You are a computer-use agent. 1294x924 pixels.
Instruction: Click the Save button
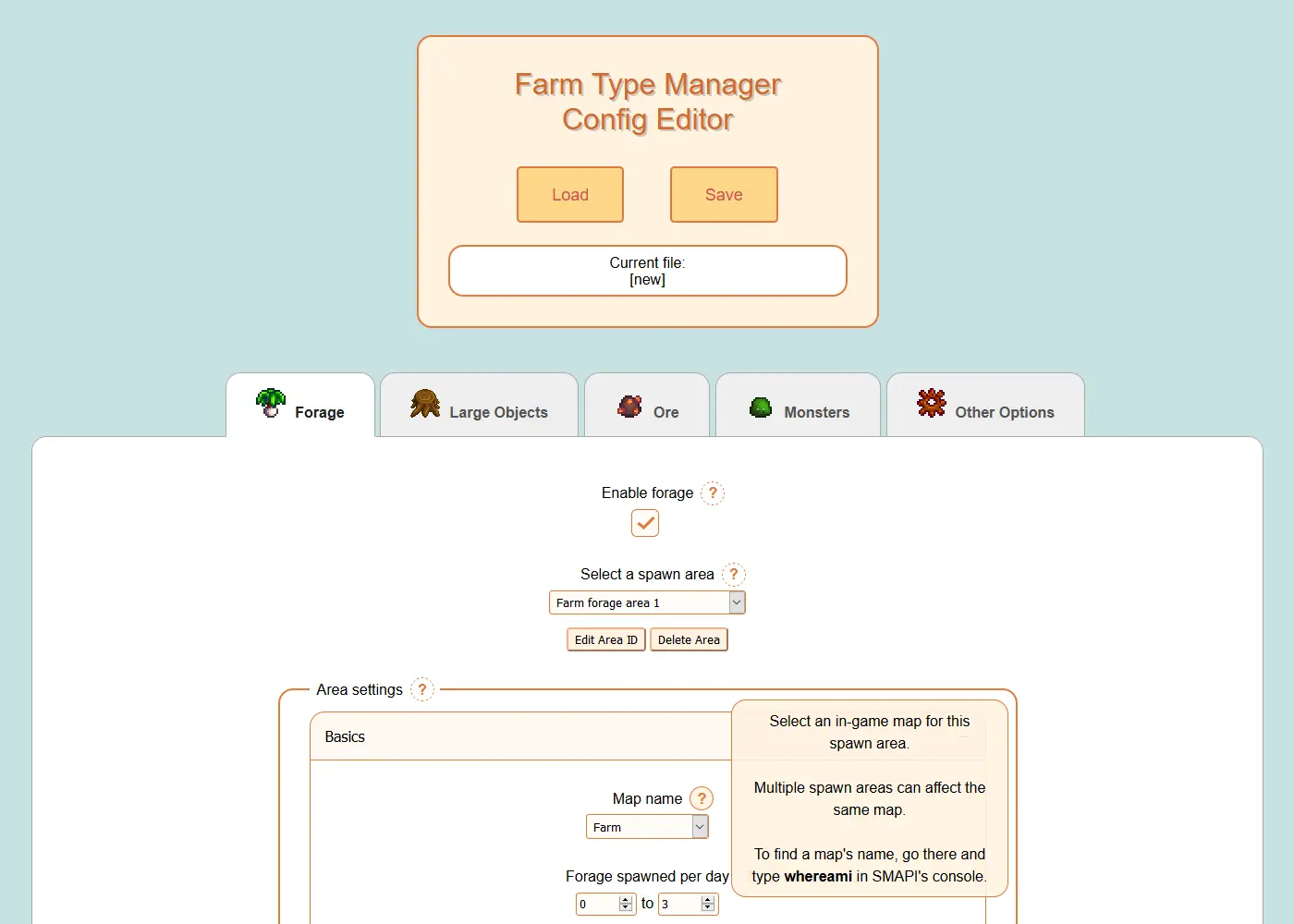pyautogui.click(x=724, y=195)
